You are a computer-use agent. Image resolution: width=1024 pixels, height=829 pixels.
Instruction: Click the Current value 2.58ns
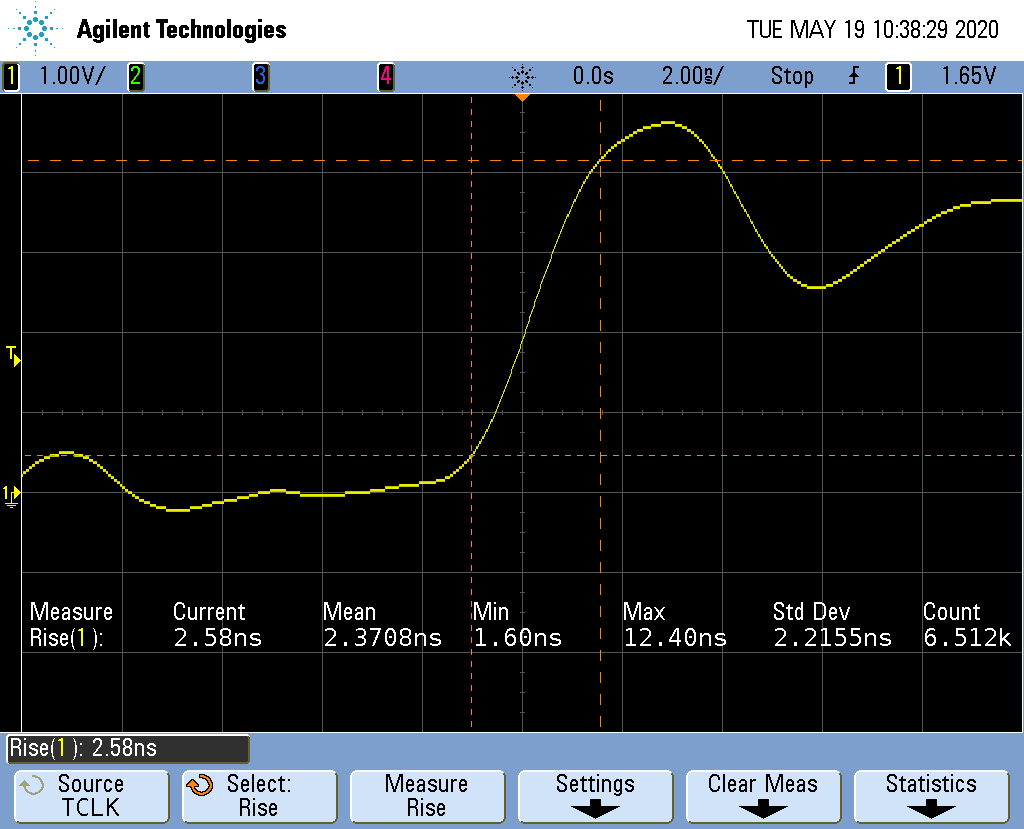pos(217,638)
